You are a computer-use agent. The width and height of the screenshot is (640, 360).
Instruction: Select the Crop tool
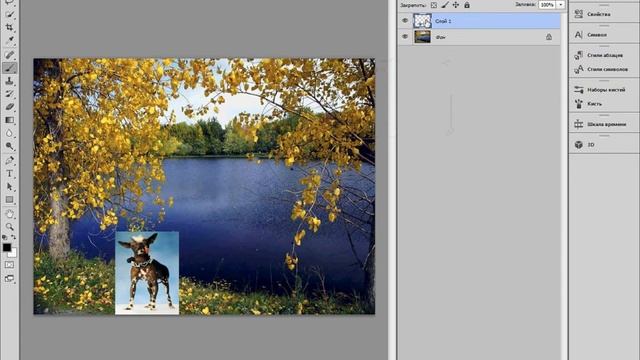point(9,27)
